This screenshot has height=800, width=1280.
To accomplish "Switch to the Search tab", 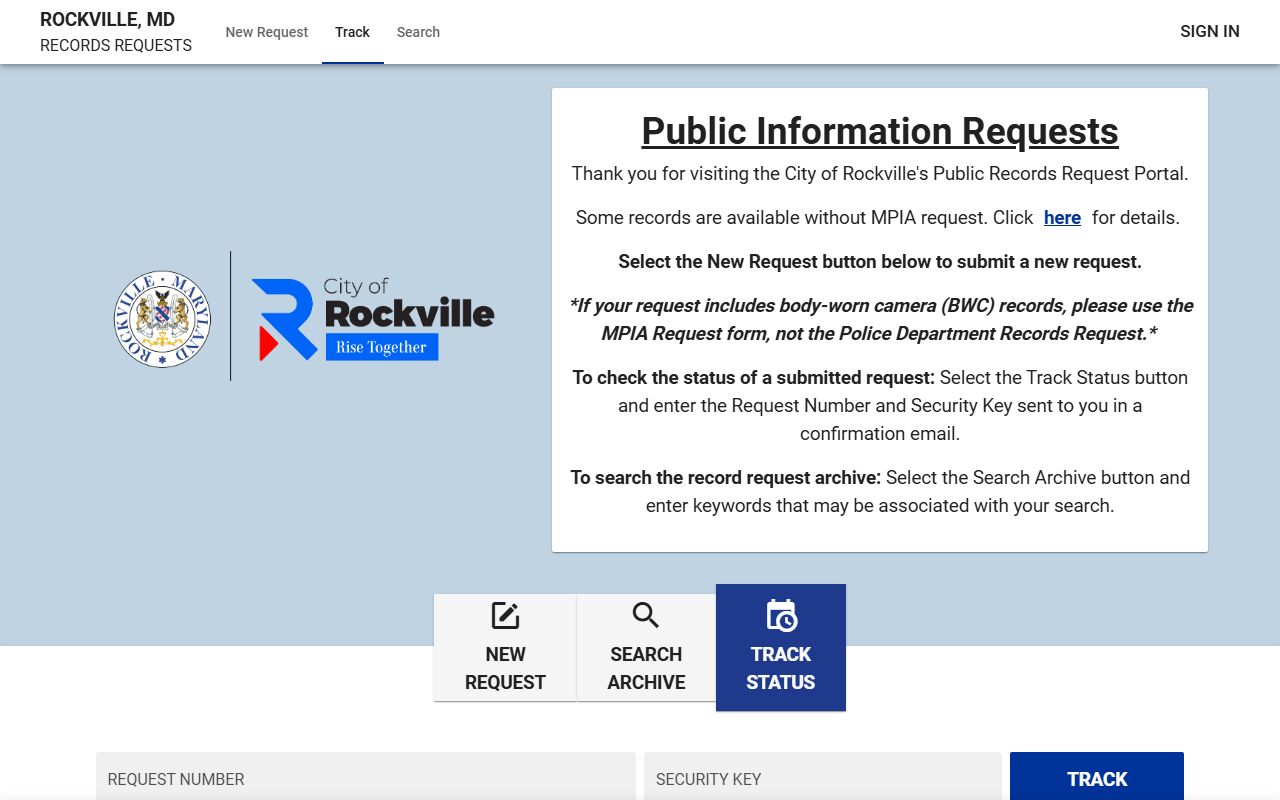I will click(418, 32).
